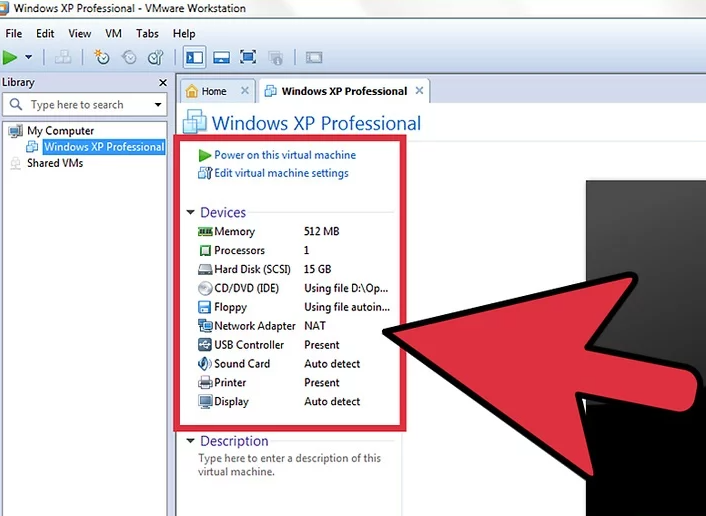Screen dimensions: 706x516
Task: Click the VM icon beside the page title
Action: pos(195,122)
